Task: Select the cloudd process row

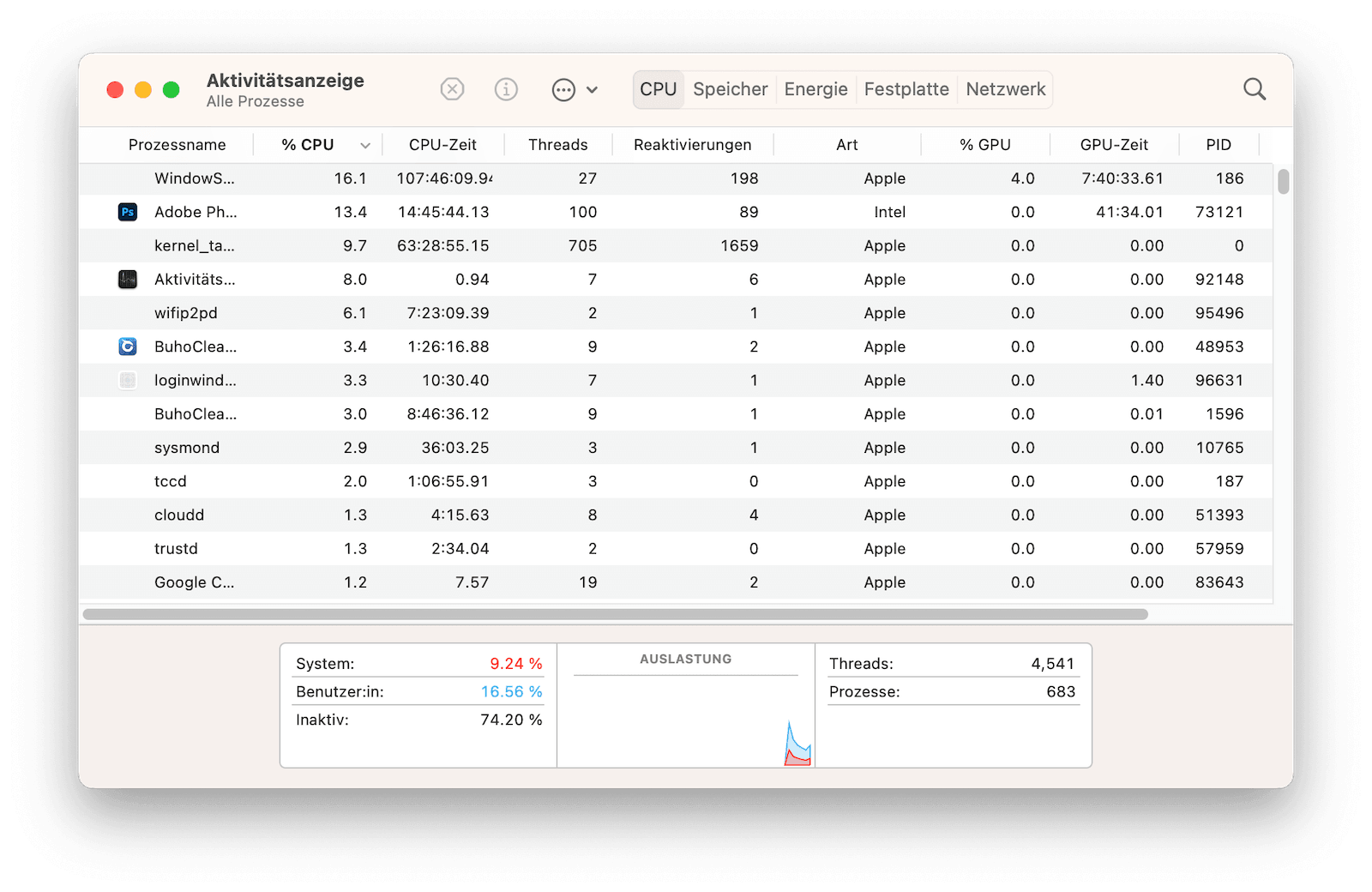Action: point(677,515)
